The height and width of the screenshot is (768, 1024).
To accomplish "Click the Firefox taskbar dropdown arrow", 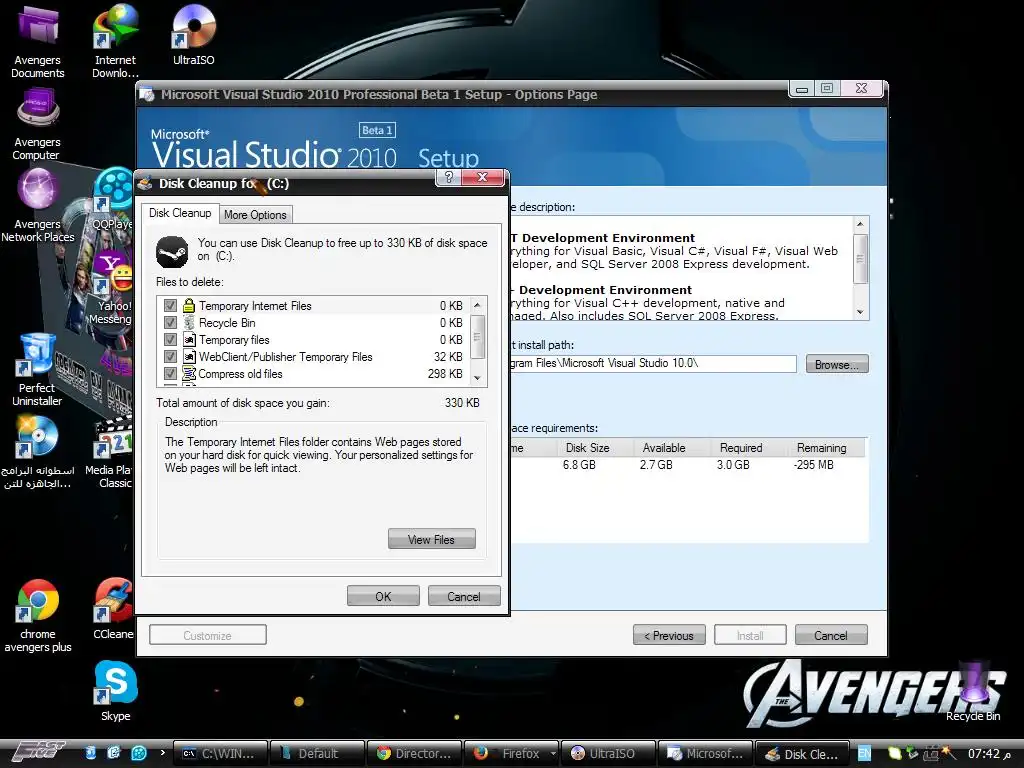I will 552,753.
